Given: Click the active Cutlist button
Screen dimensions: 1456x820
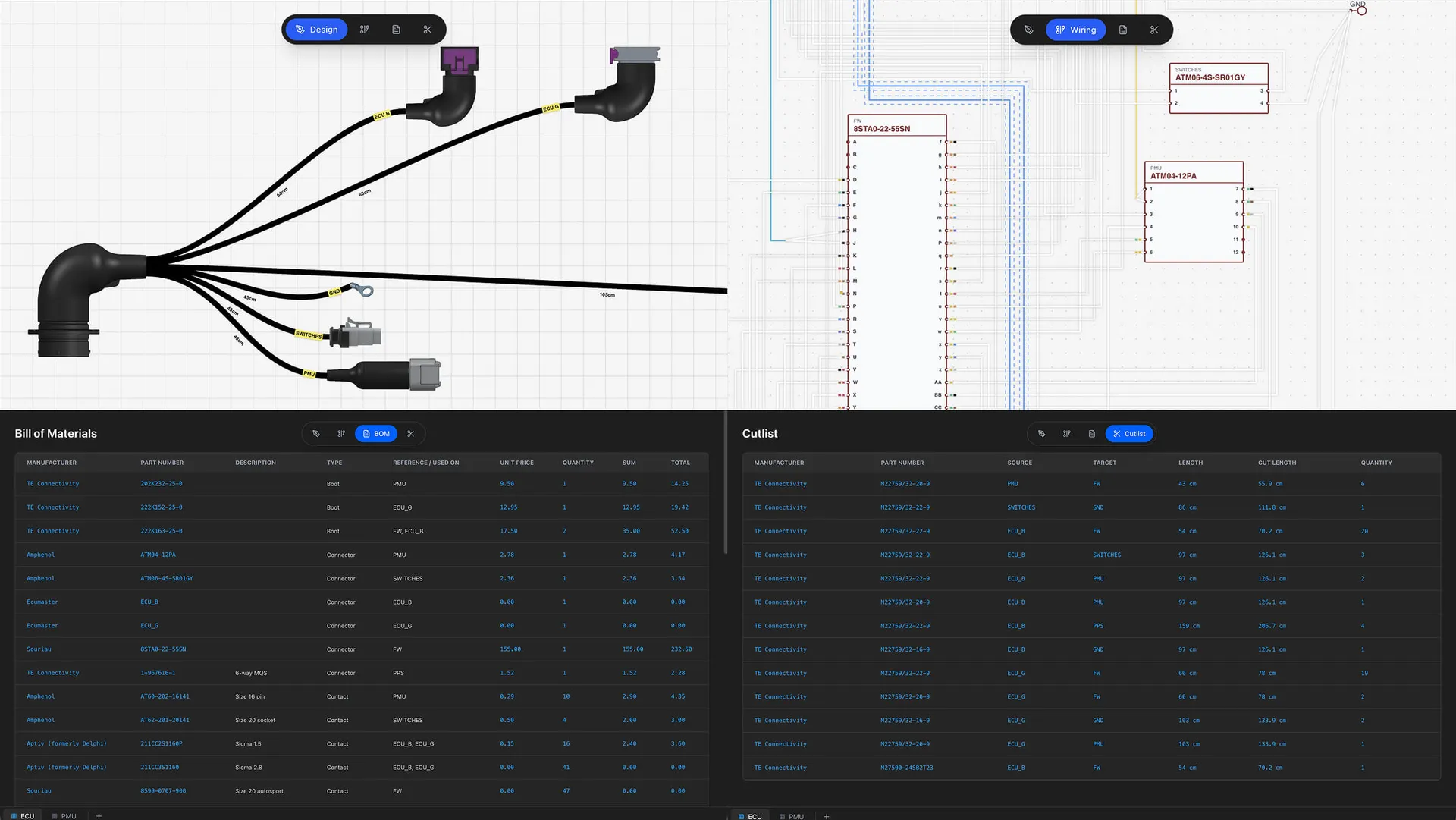Looking at the screenshot, I should point(1129,434).
